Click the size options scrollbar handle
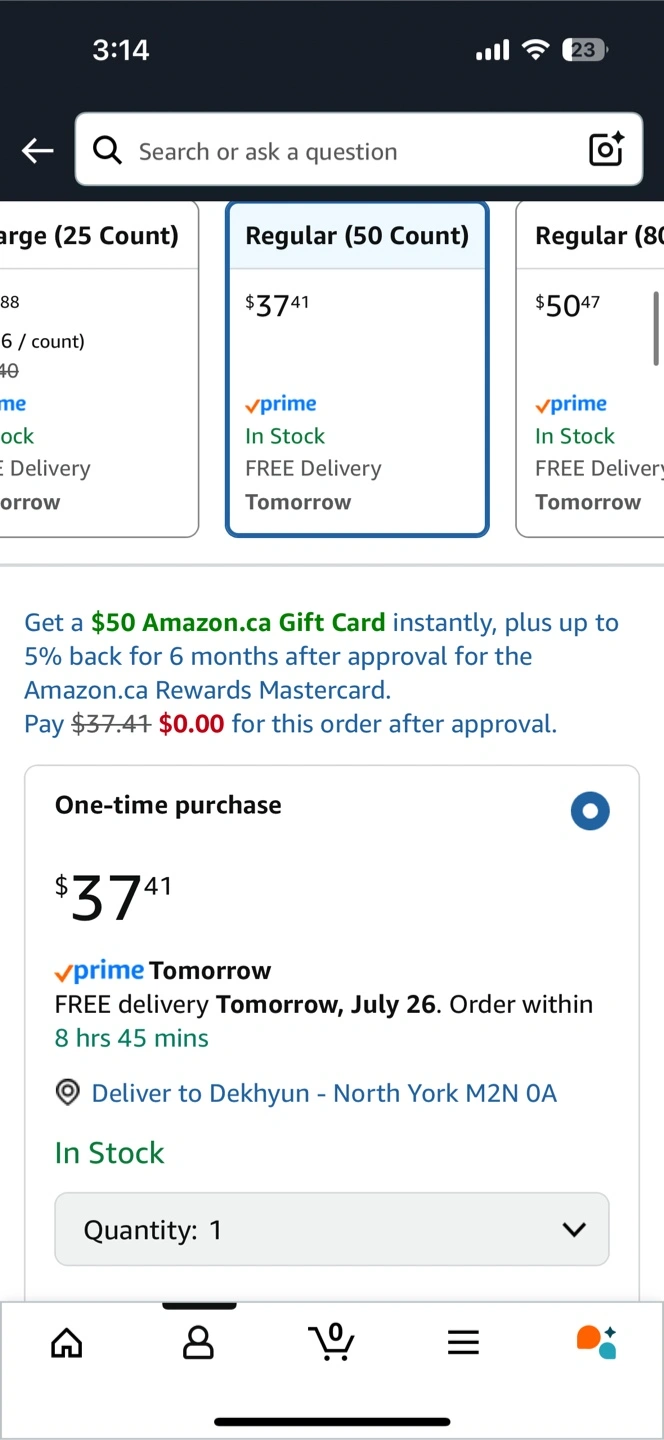This screenshot has width=664, height=1440. [656, 328]
